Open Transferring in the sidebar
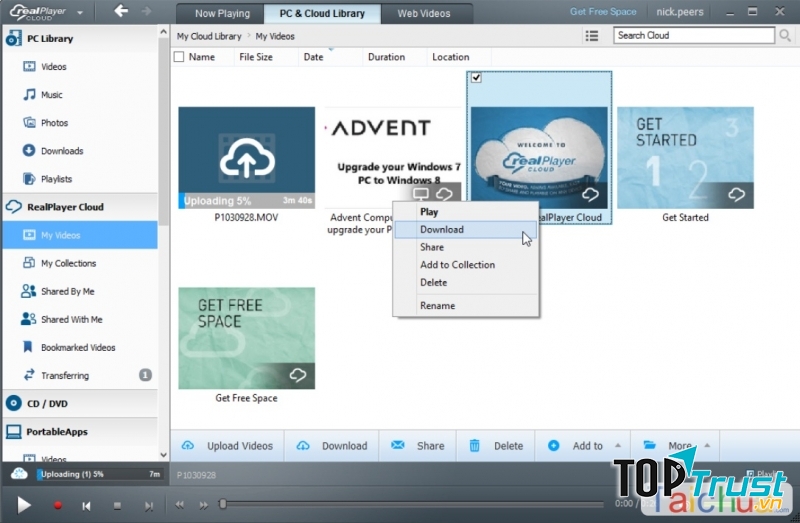The image size is (800, 523). 65,376
